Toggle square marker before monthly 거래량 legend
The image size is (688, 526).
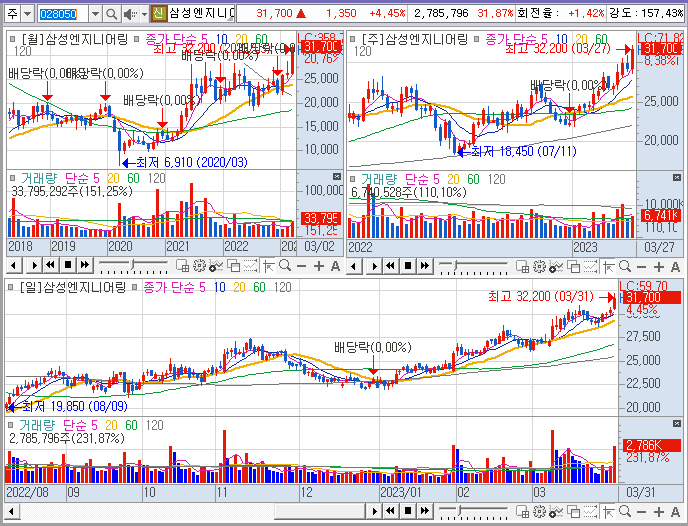coord(12,178)
